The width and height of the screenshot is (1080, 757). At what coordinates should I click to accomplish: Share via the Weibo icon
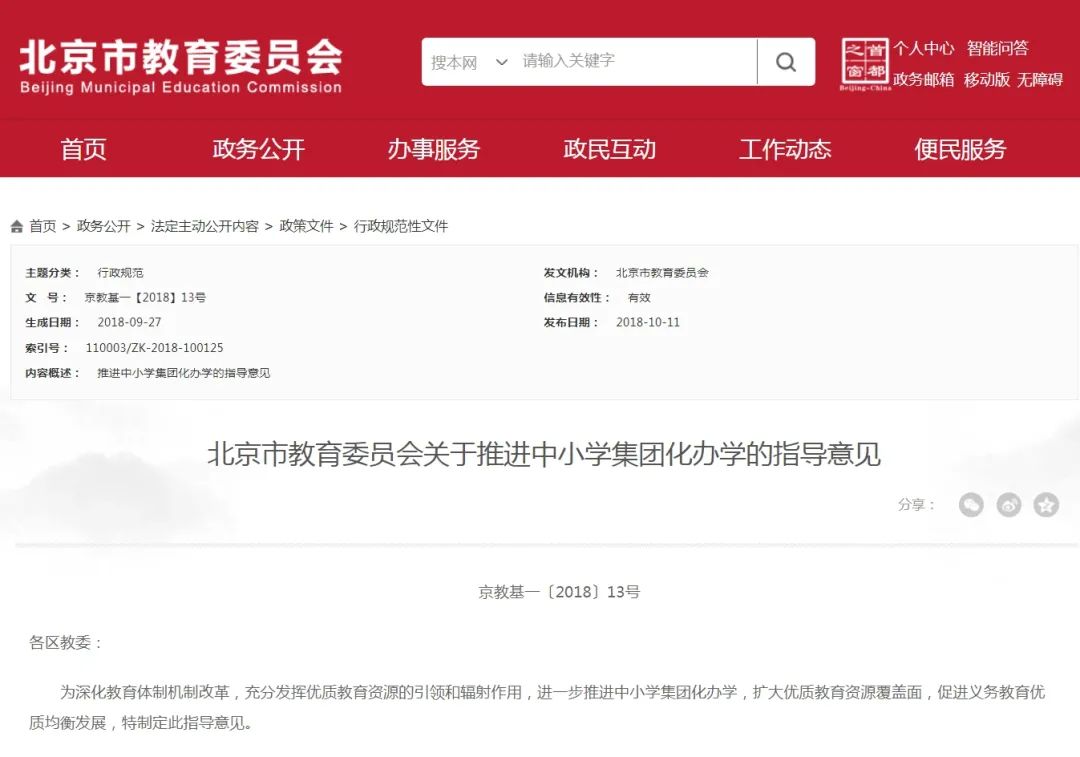click(1008, 505)
